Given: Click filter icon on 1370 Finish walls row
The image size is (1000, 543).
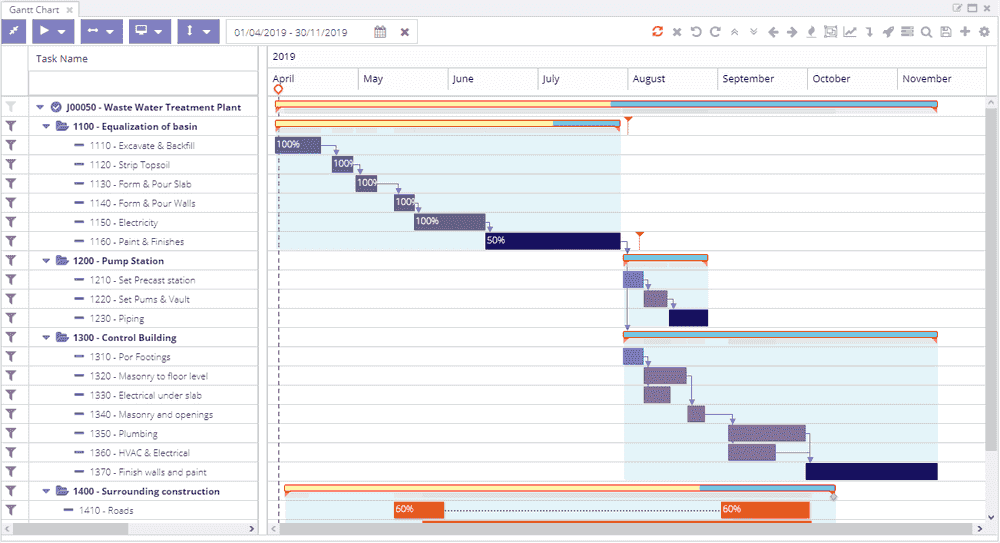Looking at the screenshot, I should pyautogui.click(x=11, y=472).
